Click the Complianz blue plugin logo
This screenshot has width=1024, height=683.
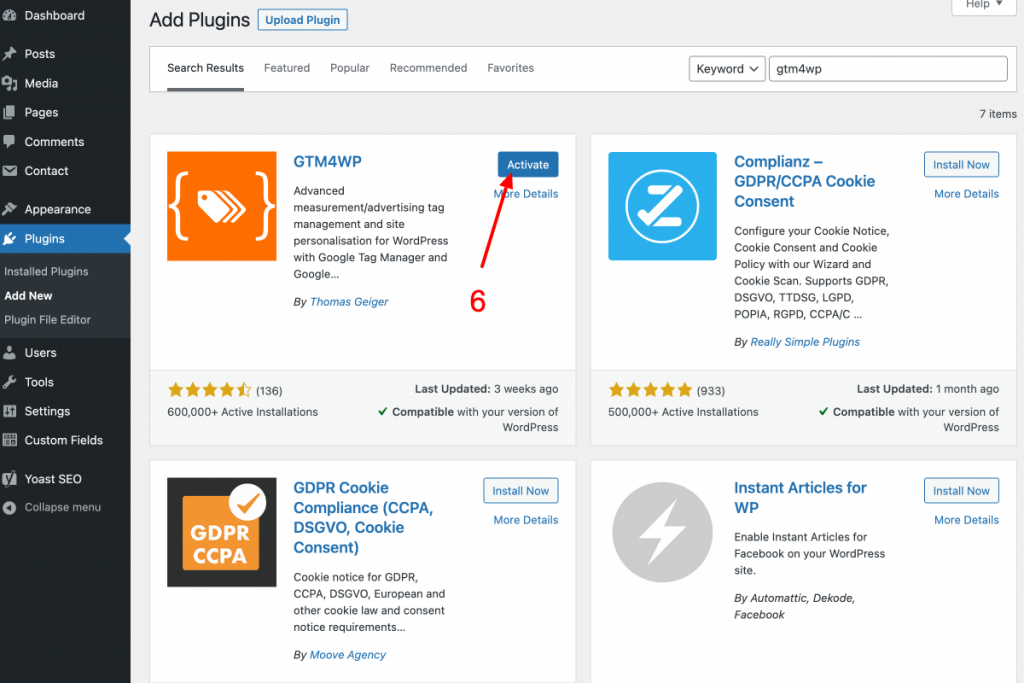[662, 206]
